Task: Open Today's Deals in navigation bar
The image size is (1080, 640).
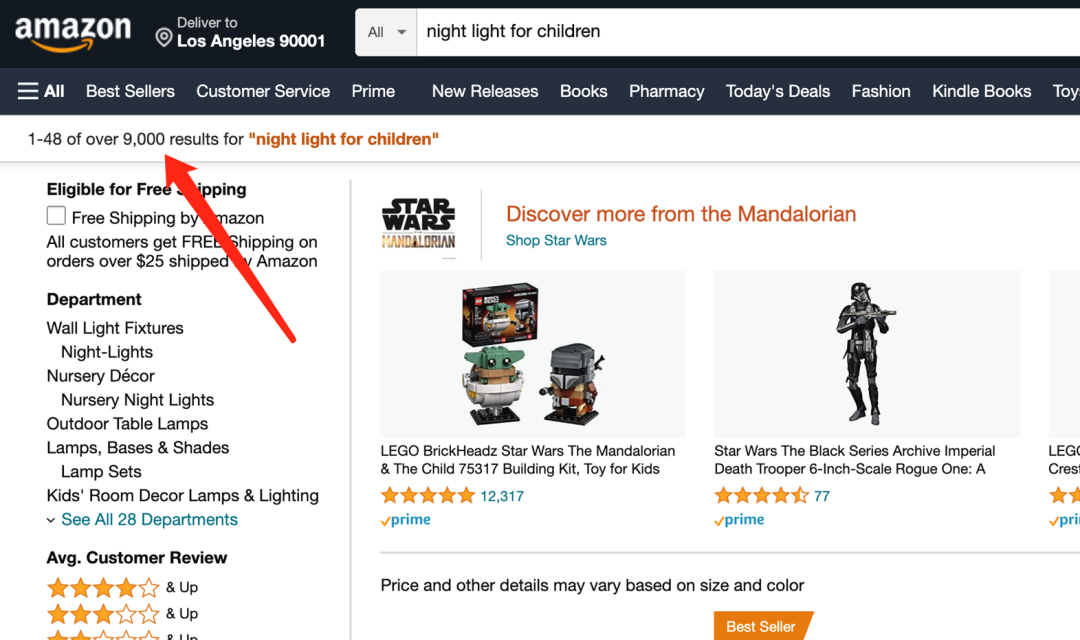Action: point(778,91)
